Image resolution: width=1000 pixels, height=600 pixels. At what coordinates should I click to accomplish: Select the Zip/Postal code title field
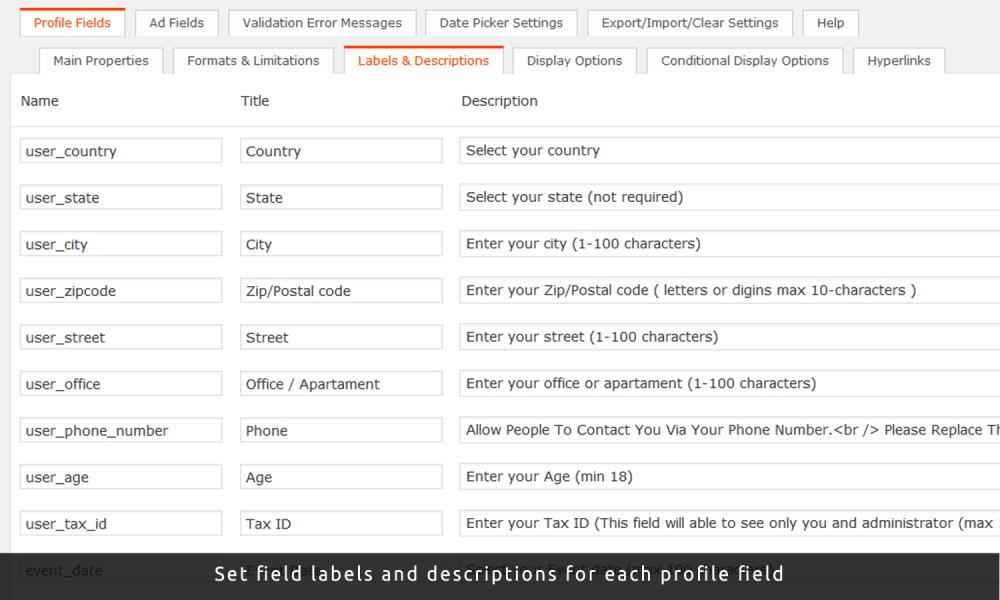tap(341, 290)
